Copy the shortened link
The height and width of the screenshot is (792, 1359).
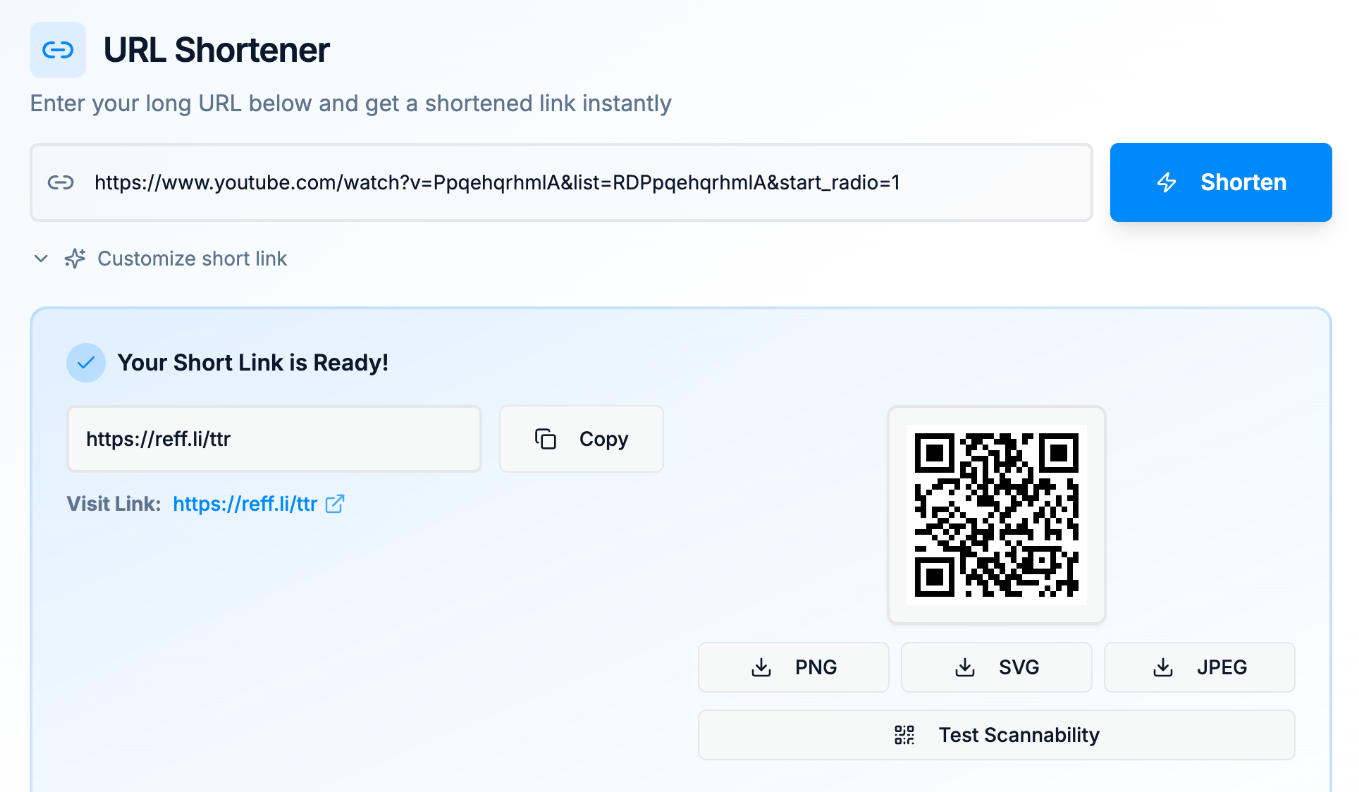coord(581,438)
